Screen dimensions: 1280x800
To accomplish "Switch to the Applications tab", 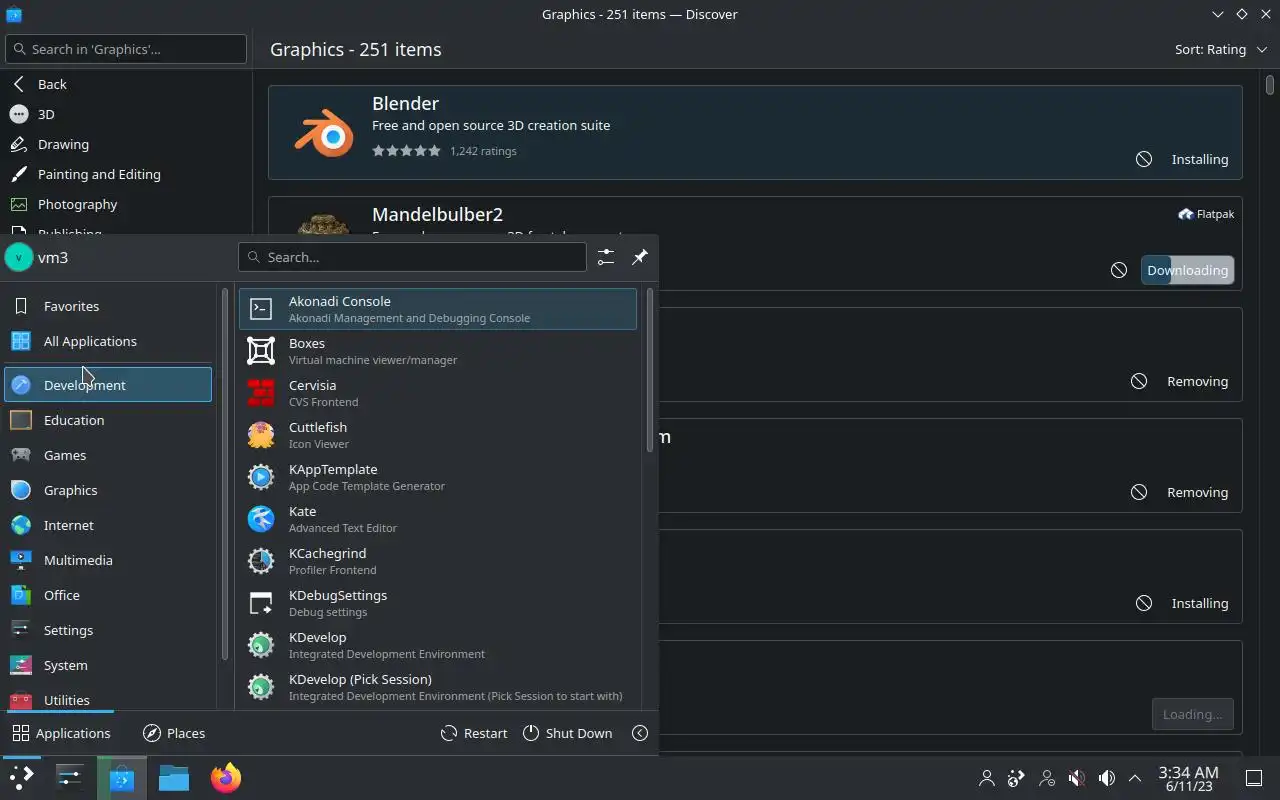I will 61,733.
